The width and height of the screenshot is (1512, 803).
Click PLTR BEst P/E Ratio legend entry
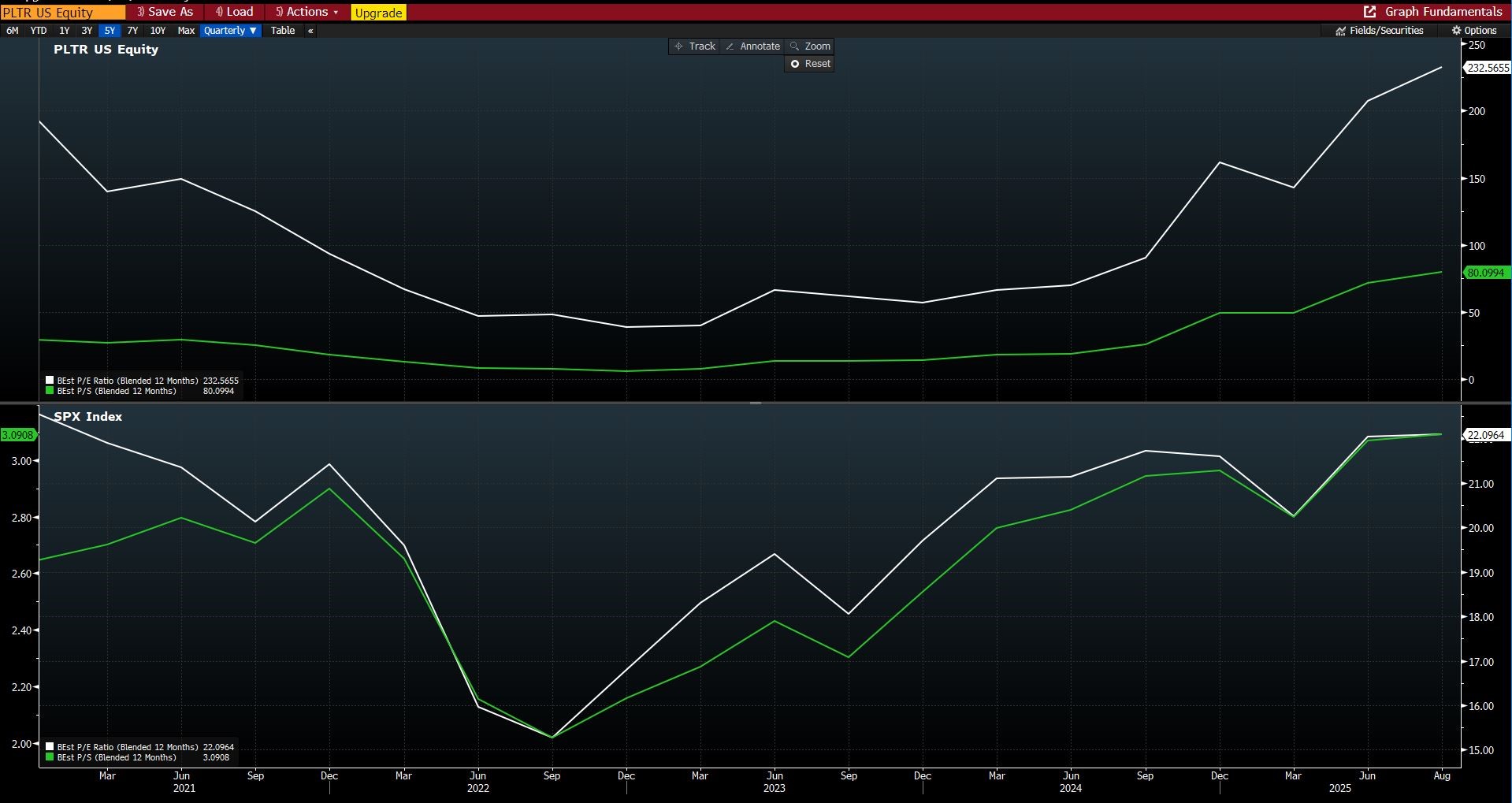click(x=142, y=381)
